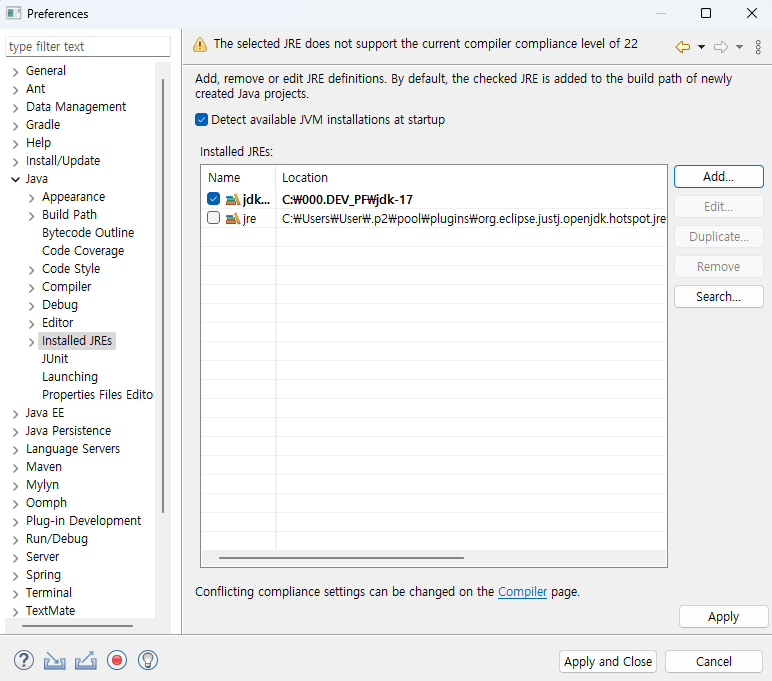Click the jdk-17 JRE library icon
772x681 pixels.
click(232, 200)
